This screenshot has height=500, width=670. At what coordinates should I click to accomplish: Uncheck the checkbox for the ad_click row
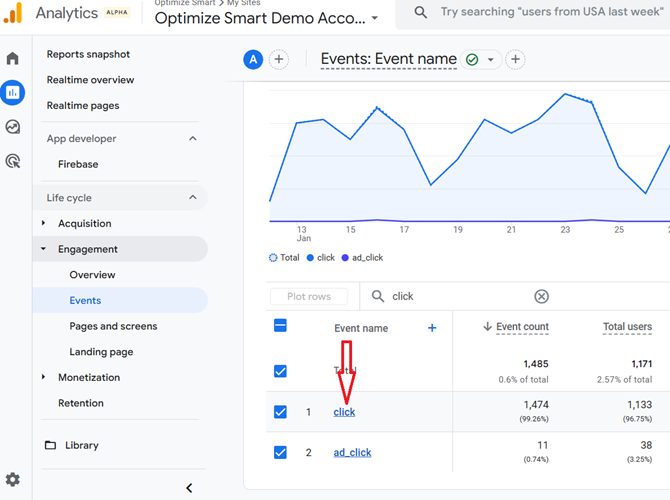[x=280, y=452]
